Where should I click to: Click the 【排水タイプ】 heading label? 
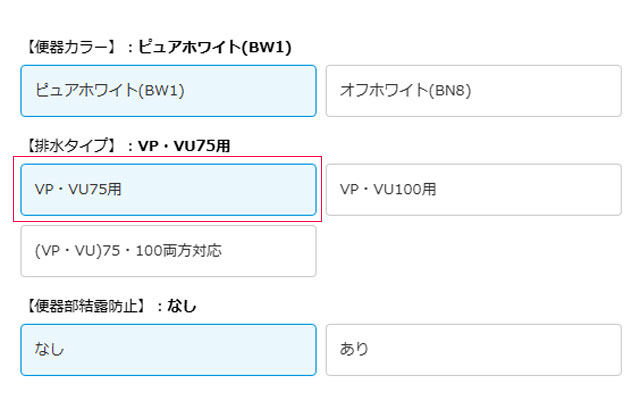coord(69,146)
